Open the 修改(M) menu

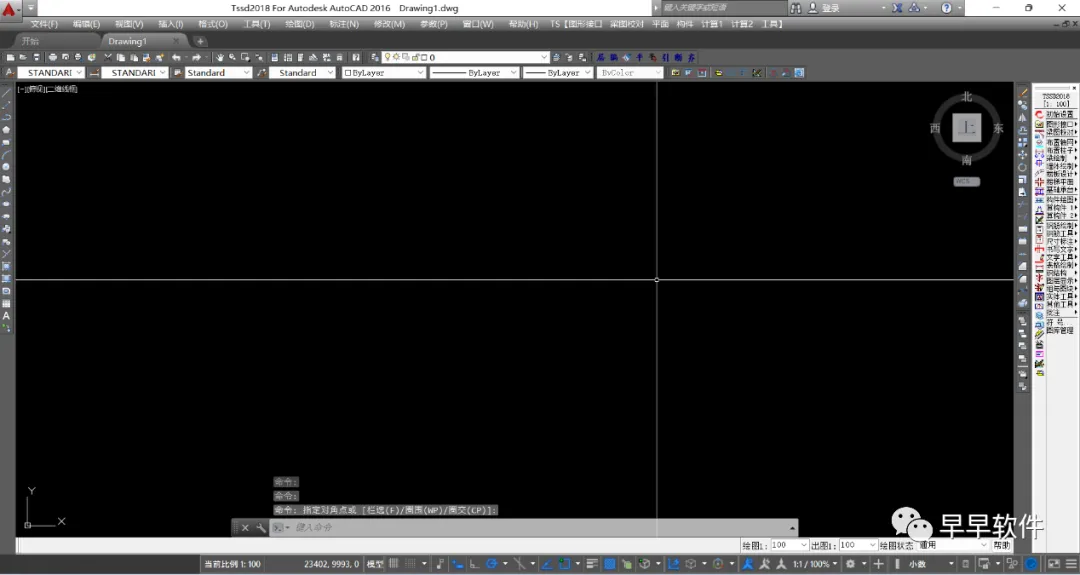[389, 24]
